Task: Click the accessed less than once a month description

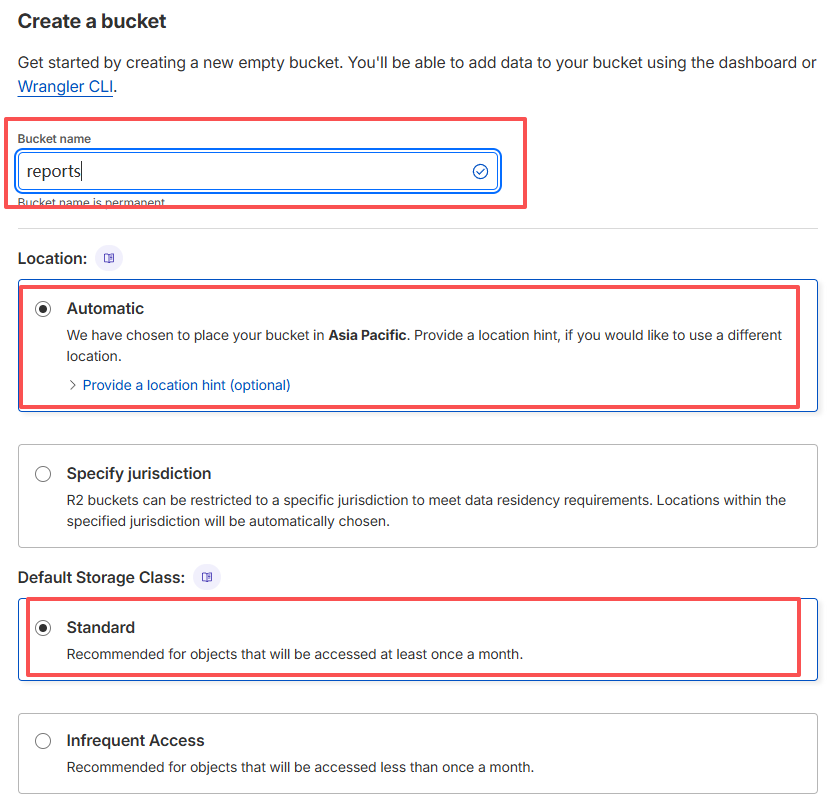Action: (300, 767)
